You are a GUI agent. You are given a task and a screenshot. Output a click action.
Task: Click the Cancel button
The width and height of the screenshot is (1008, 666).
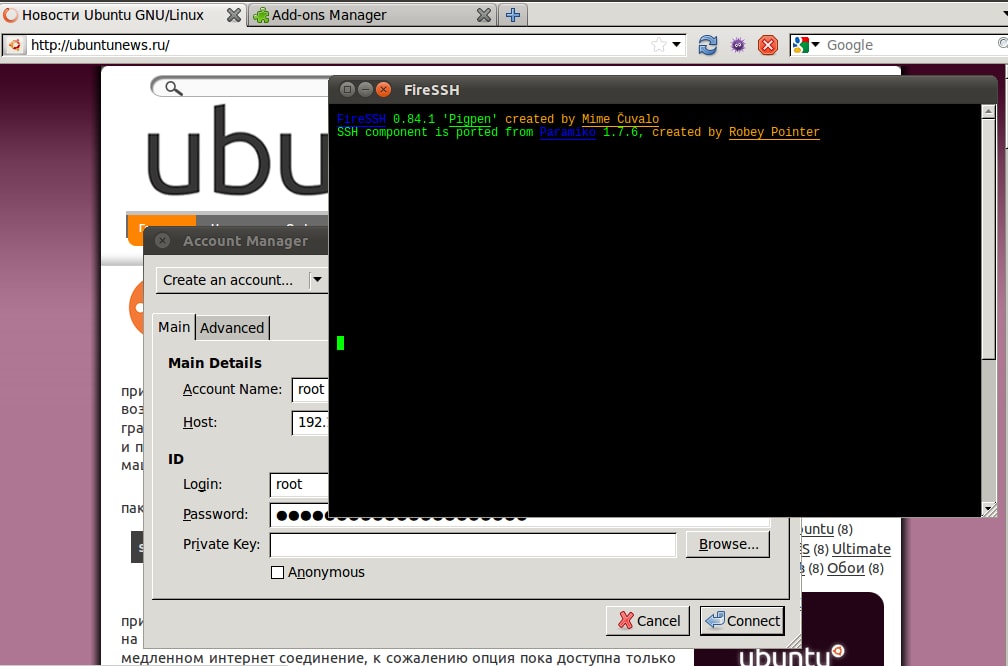coord(648,620)
